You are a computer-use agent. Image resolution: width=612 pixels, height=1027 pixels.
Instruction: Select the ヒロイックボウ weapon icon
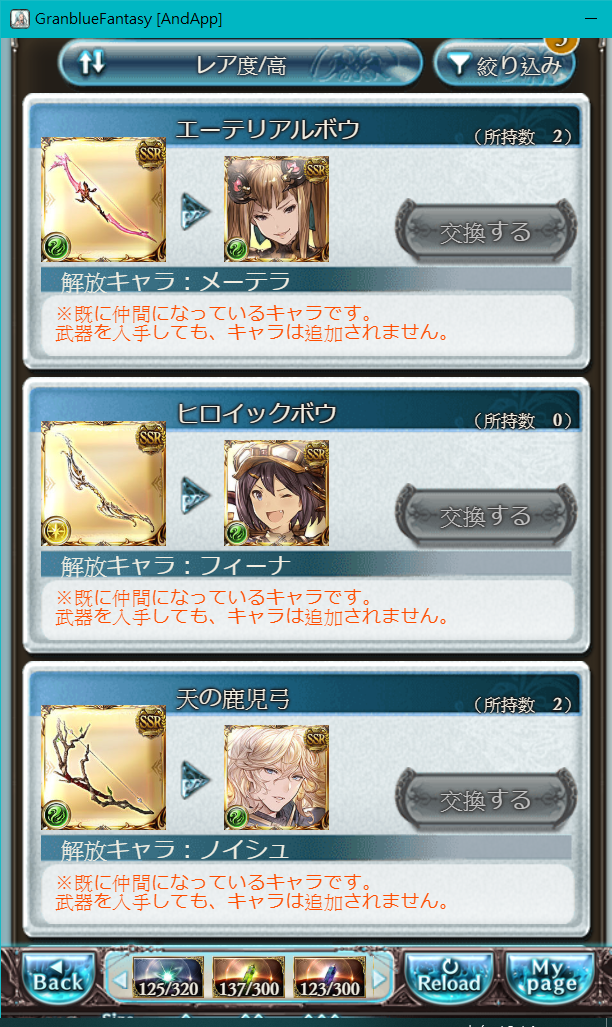(104, 483)
